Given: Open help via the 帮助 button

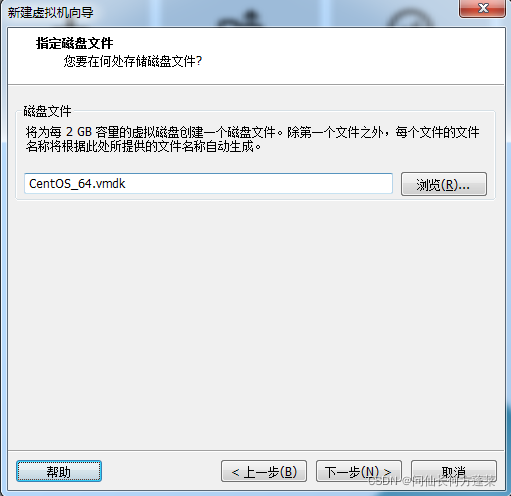Looking at the screenshot, I should click(x=59, y=471).
